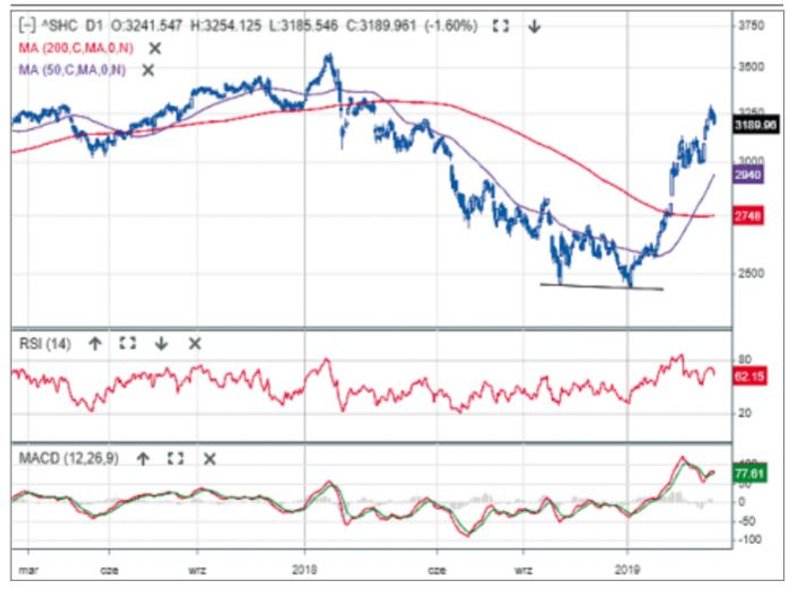The width and height of the screenshot is (793, 593).
Task: Move the RSI pane down
Action: (x=160, y=343)
